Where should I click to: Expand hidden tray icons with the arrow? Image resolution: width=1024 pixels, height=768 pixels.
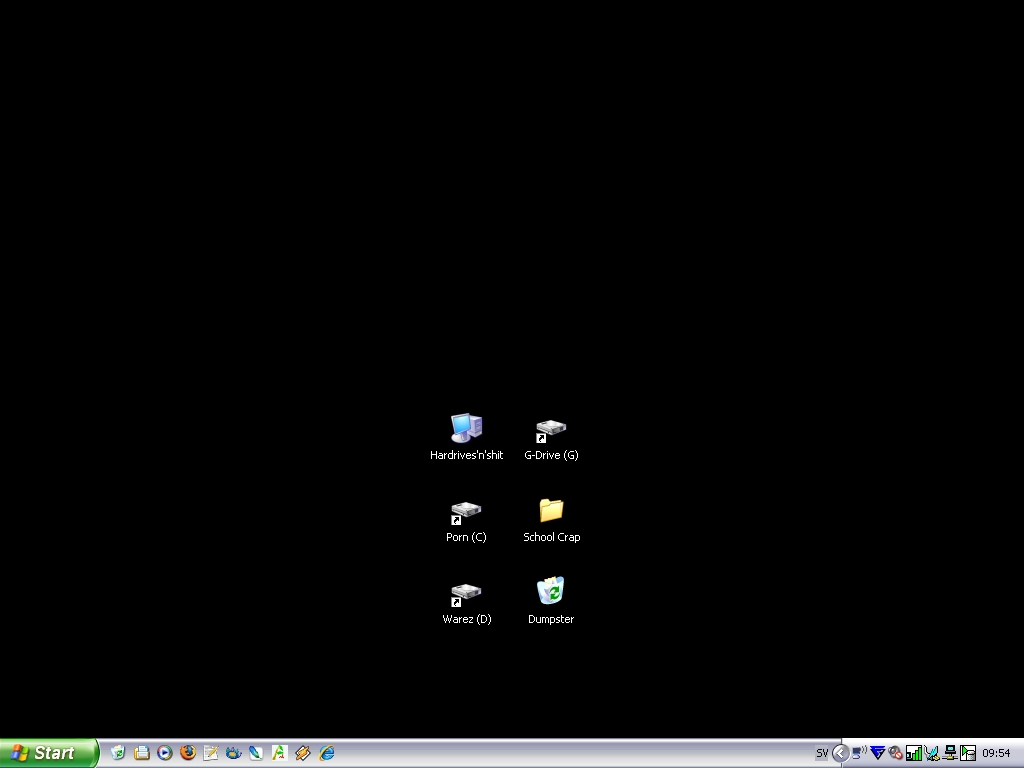pyautogui.click(x=840, y=753)
